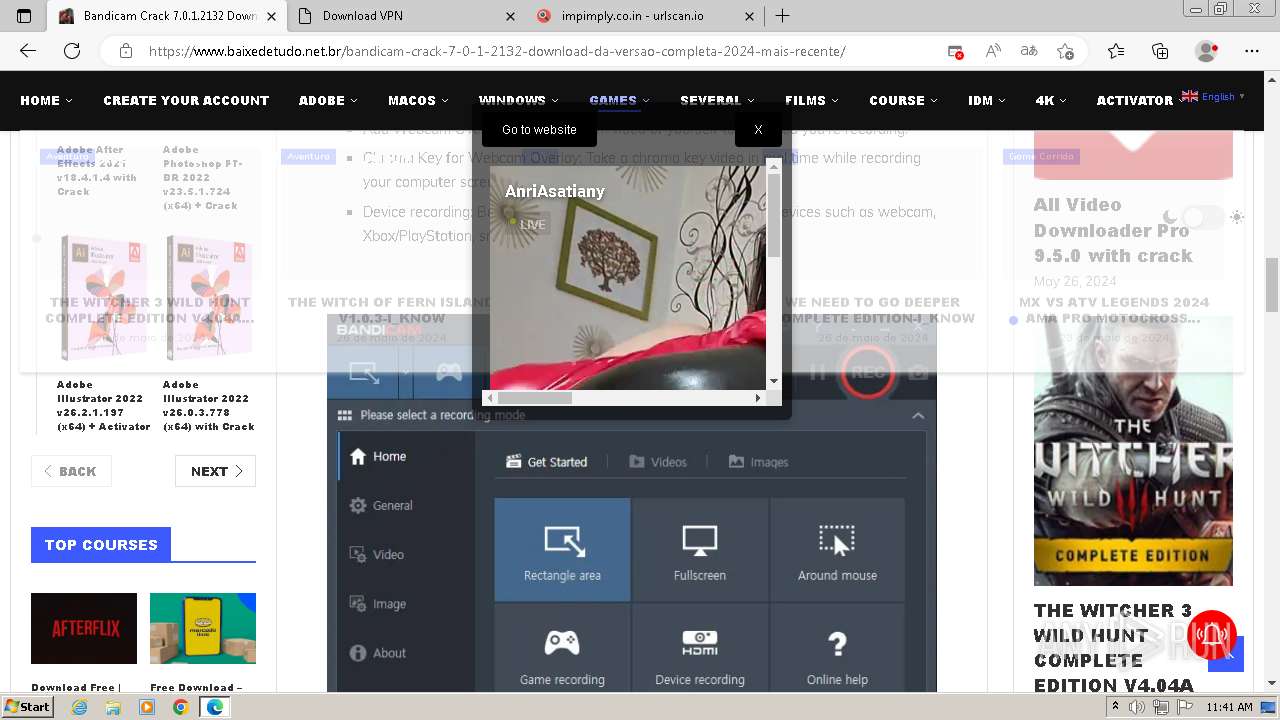The width and height of the screenshot is (1280, 720).
Task: Go back with the browser back arrow
Action: coord(28,51)
